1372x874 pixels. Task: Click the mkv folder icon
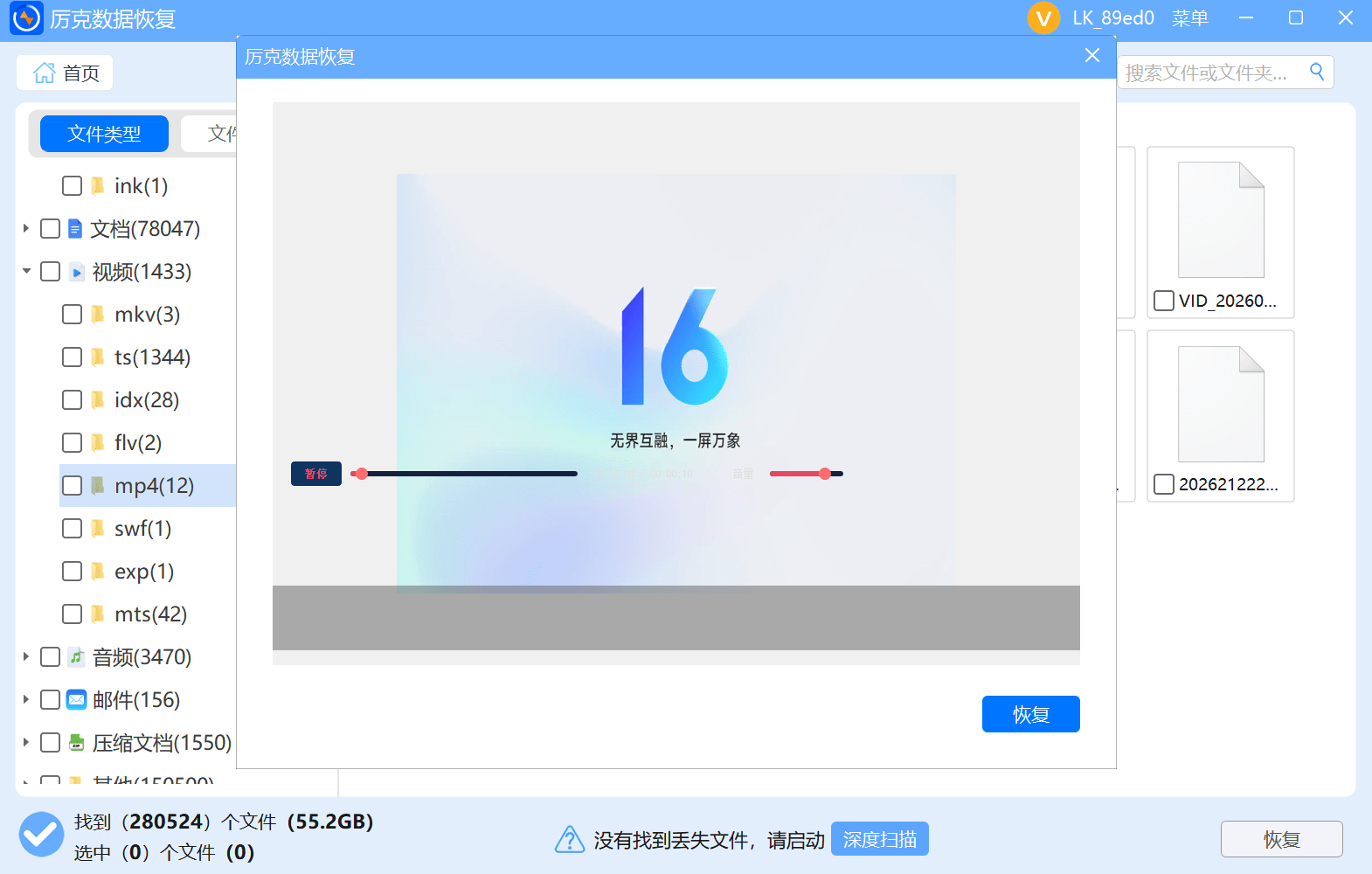(x=98, y=315)
